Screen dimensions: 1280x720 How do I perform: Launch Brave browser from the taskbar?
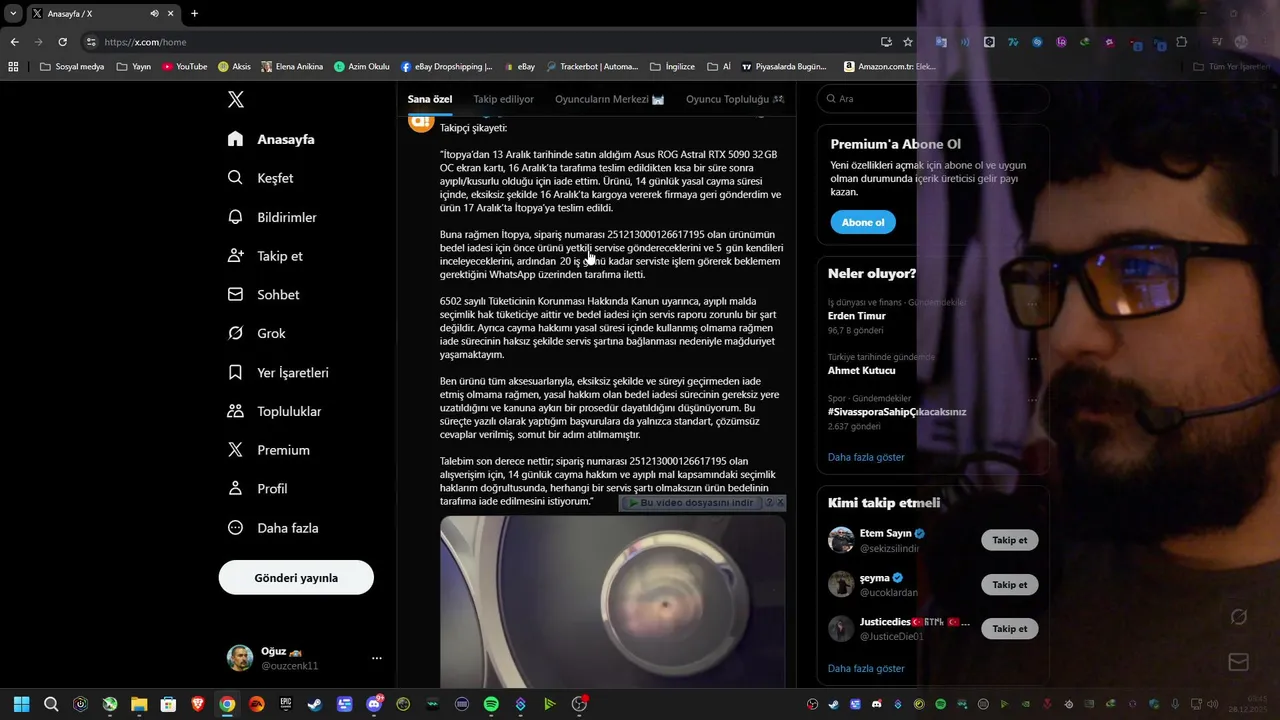click(198, 704)
